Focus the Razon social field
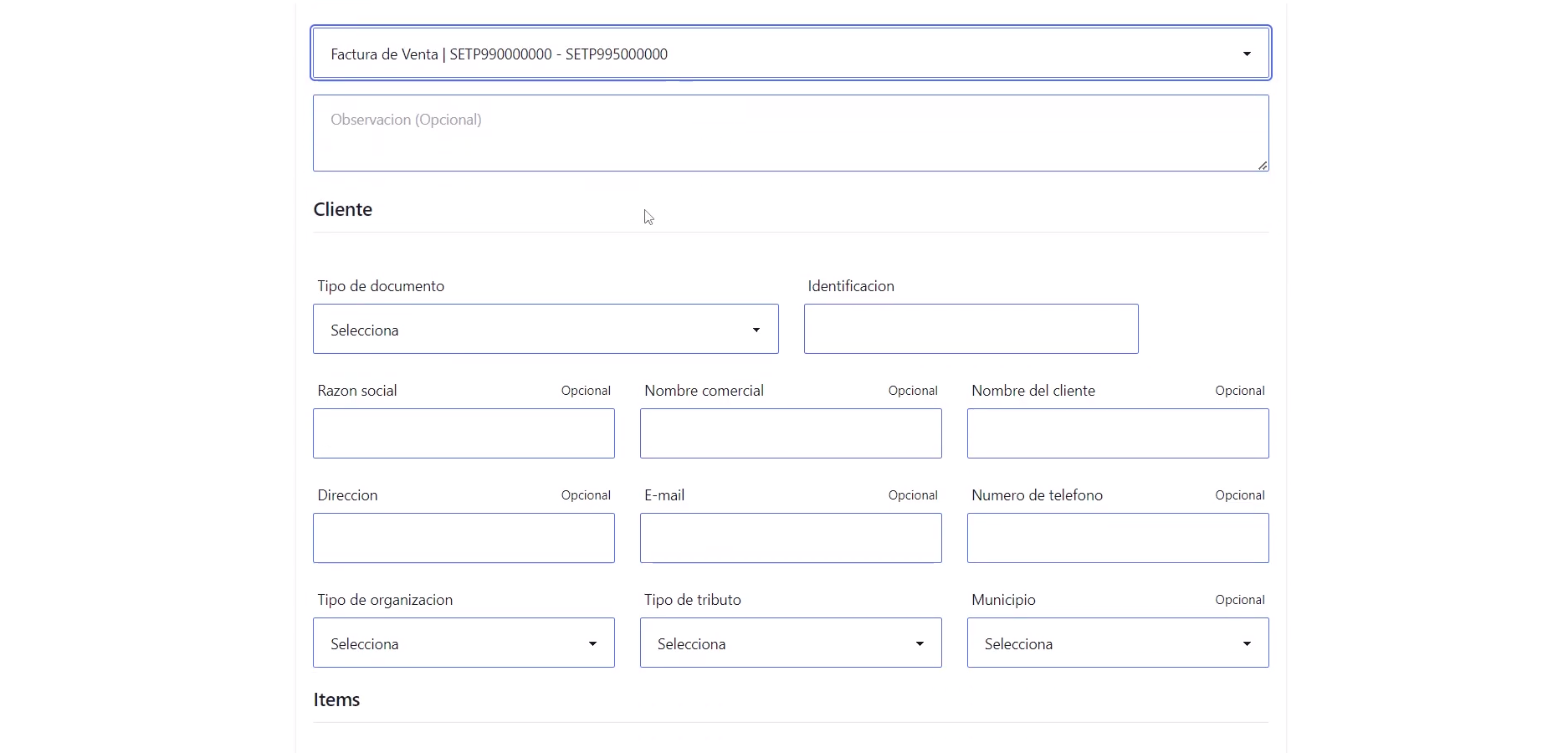 coord(464,433)
